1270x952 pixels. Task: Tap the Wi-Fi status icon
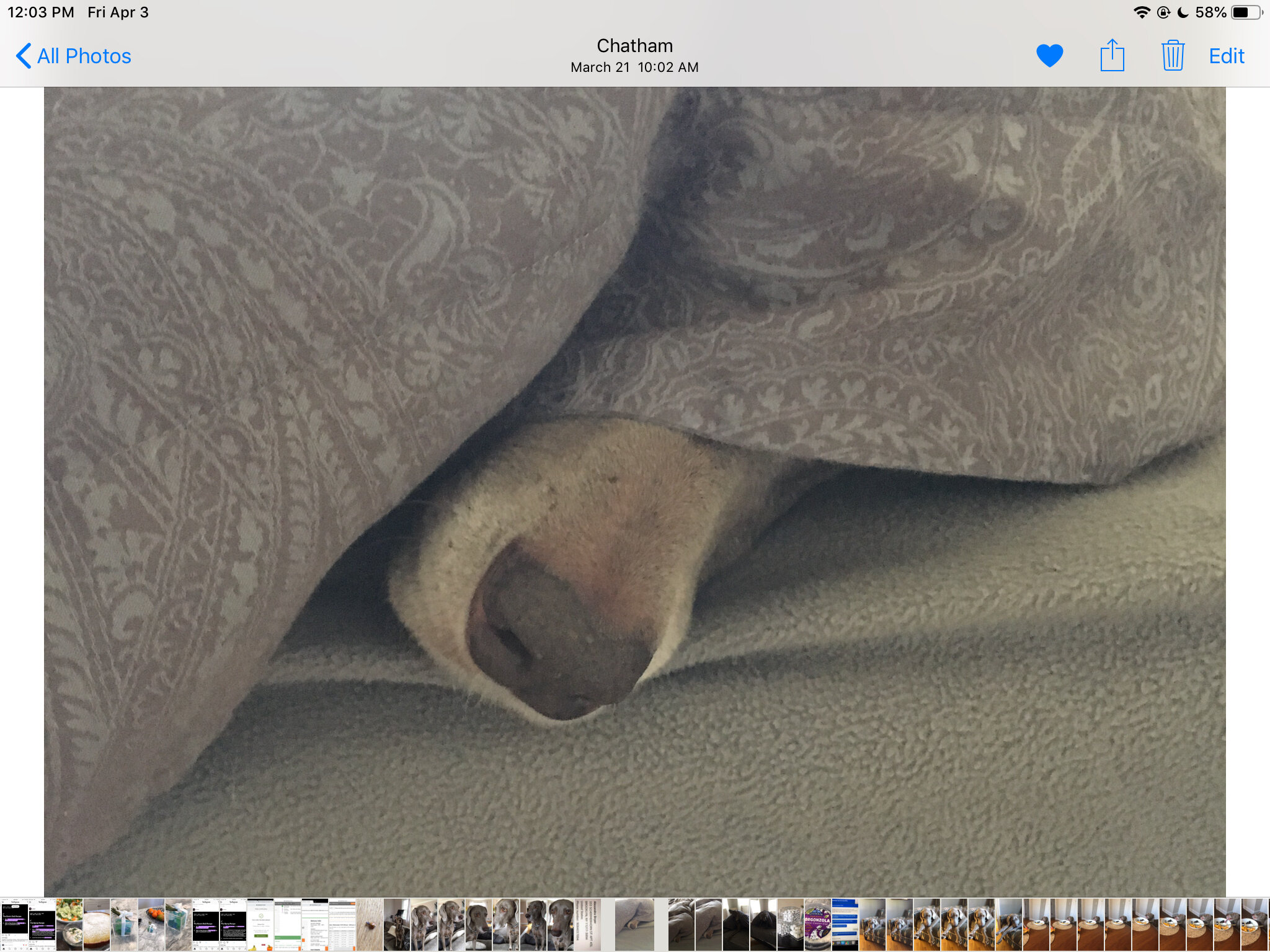[1142, 12]
